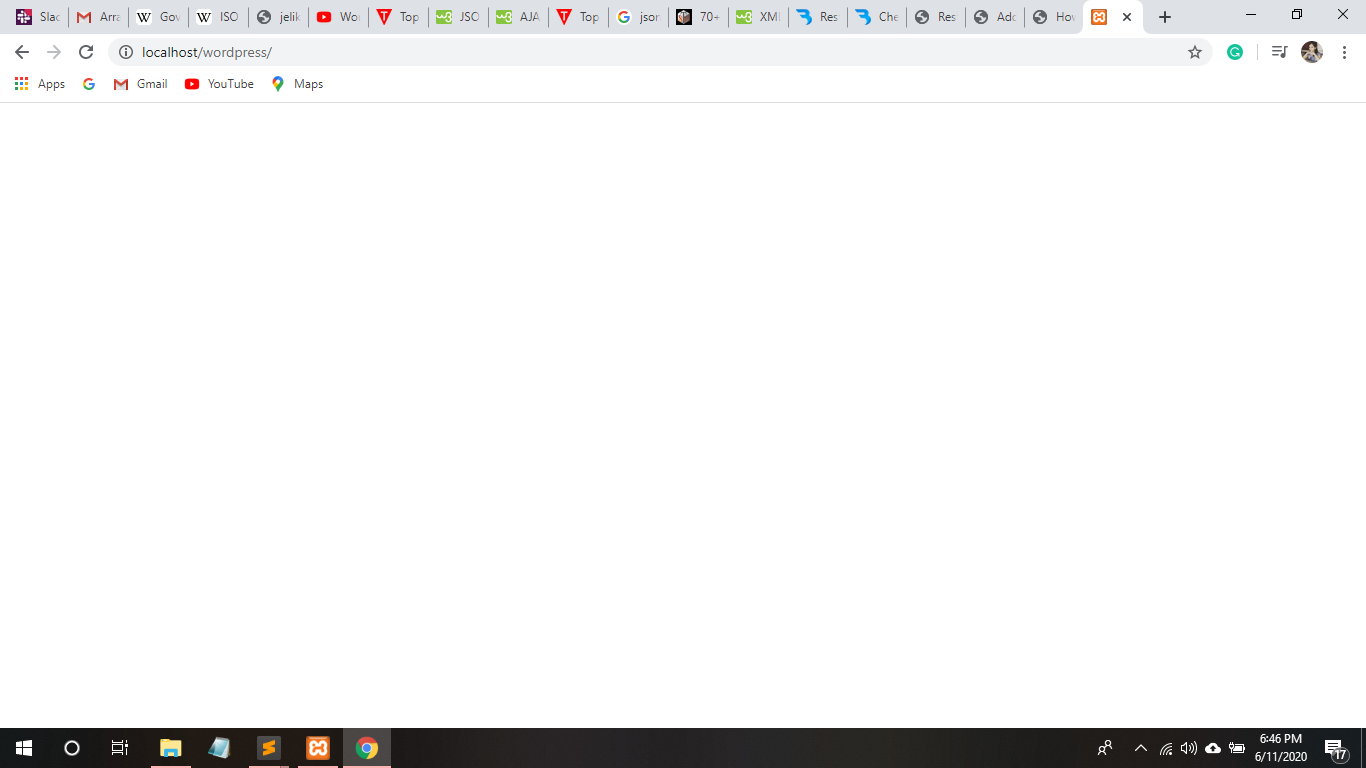The height and width of the screenshot is (768, 1366).
Task: View site information icon beside URL
Action: 126,52
